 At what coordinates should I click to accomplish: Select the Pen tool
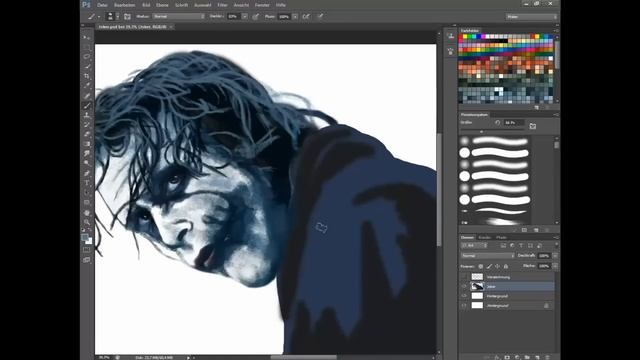click(x=87, y=173)
